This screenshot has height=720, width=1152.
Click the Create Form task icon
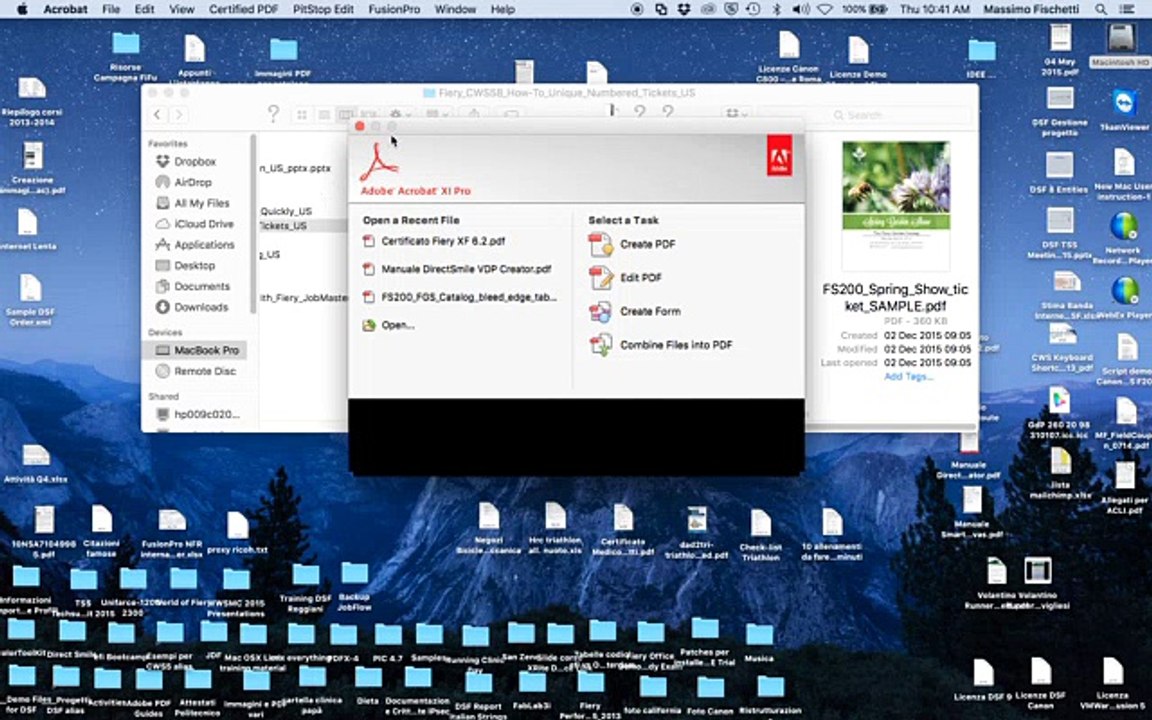pos(600,312)
